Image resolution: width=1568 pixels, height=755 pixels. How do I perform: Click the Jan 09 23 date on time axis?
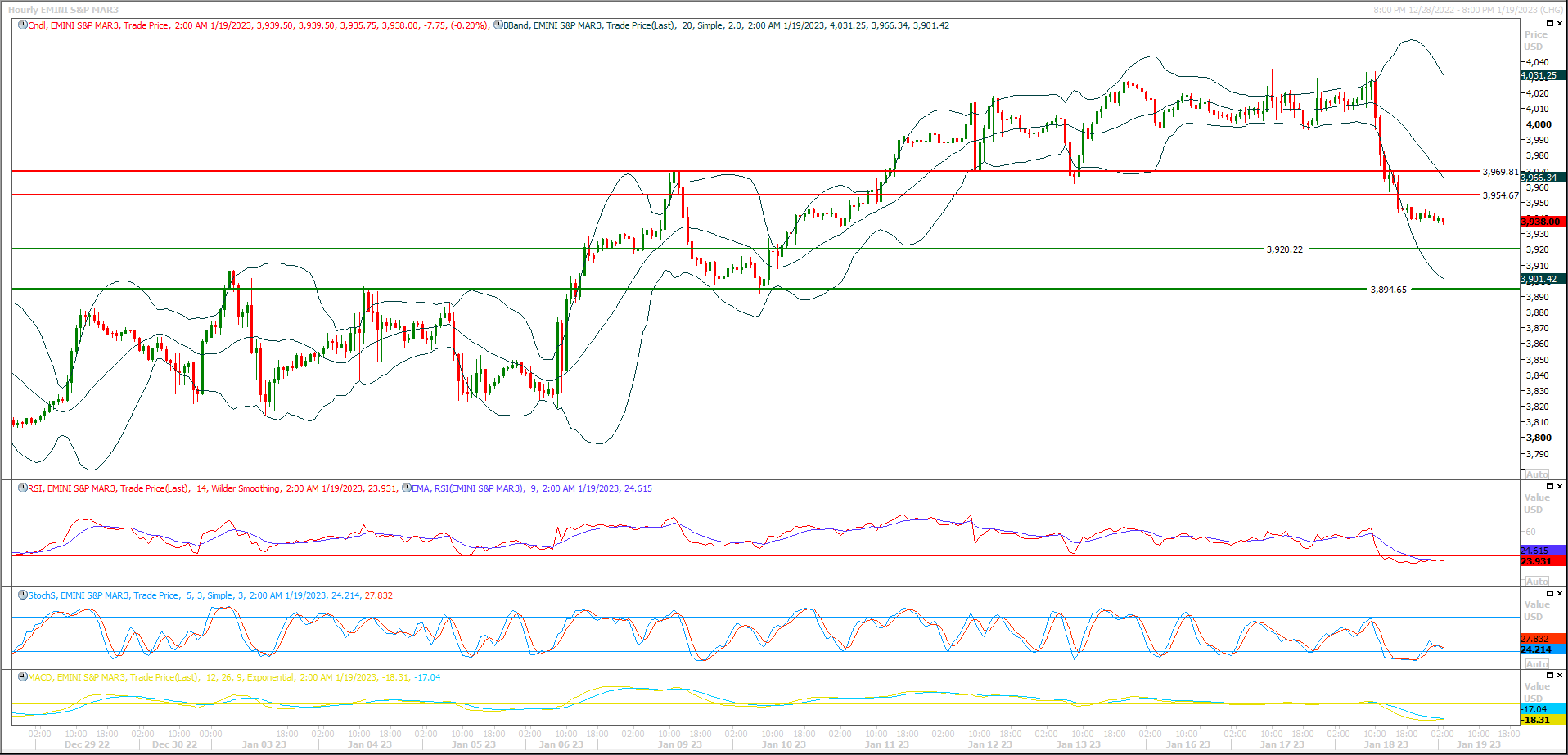tap(680, 744)
